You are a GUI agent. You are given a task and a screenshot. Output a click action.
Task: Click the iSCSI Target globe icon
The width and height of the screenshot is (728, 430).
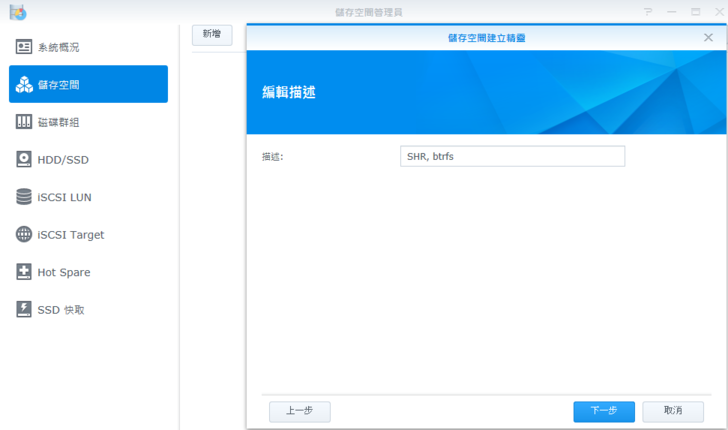pos(24,234)
